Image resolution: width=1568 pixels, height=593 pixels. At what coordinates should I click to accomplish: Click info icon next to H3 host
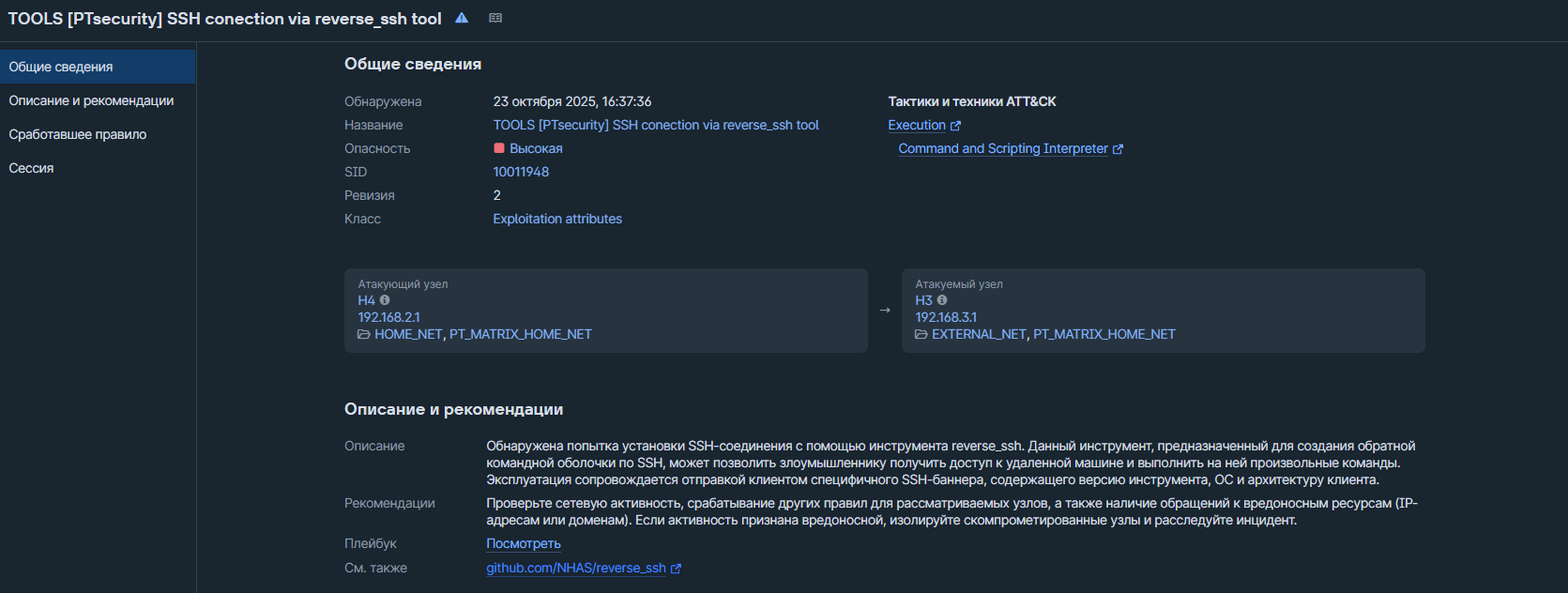tap(942, 300)
